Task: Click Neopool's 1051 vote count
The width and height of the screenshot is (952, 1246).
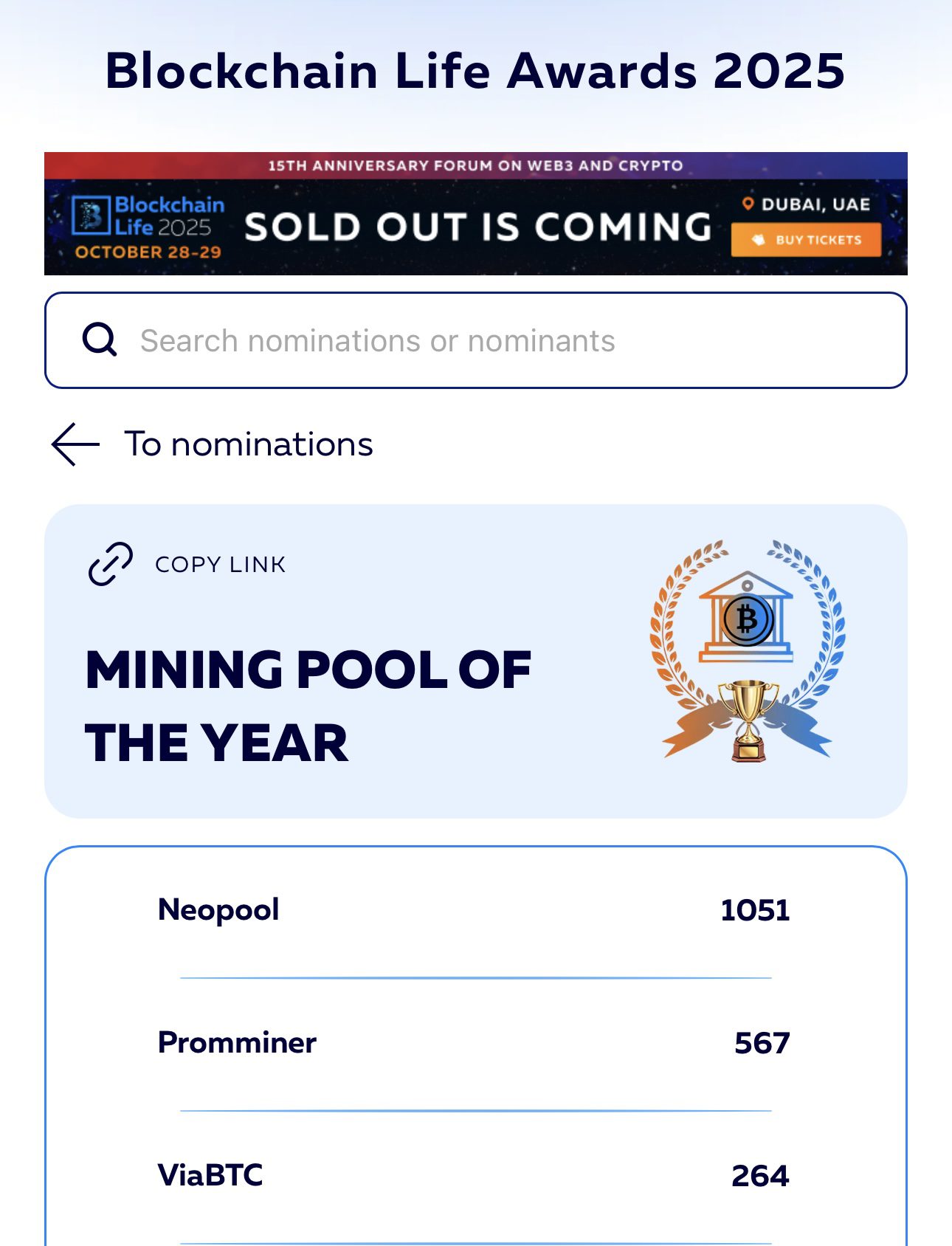Action: tap(755, 910)
